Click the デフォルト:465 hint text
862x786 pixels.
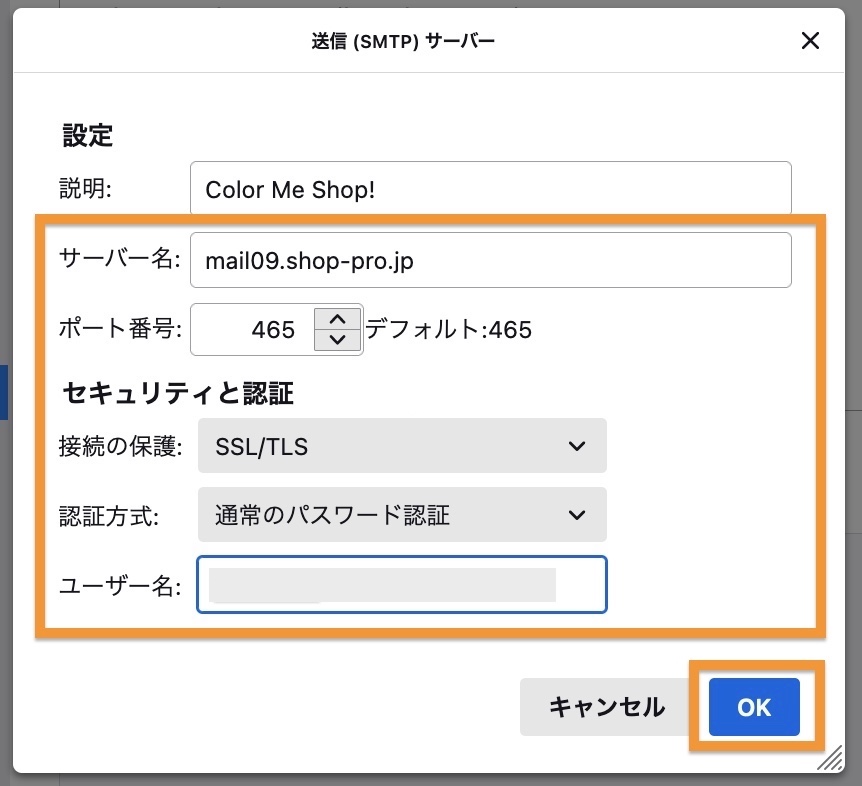click(x=448, y=330)
